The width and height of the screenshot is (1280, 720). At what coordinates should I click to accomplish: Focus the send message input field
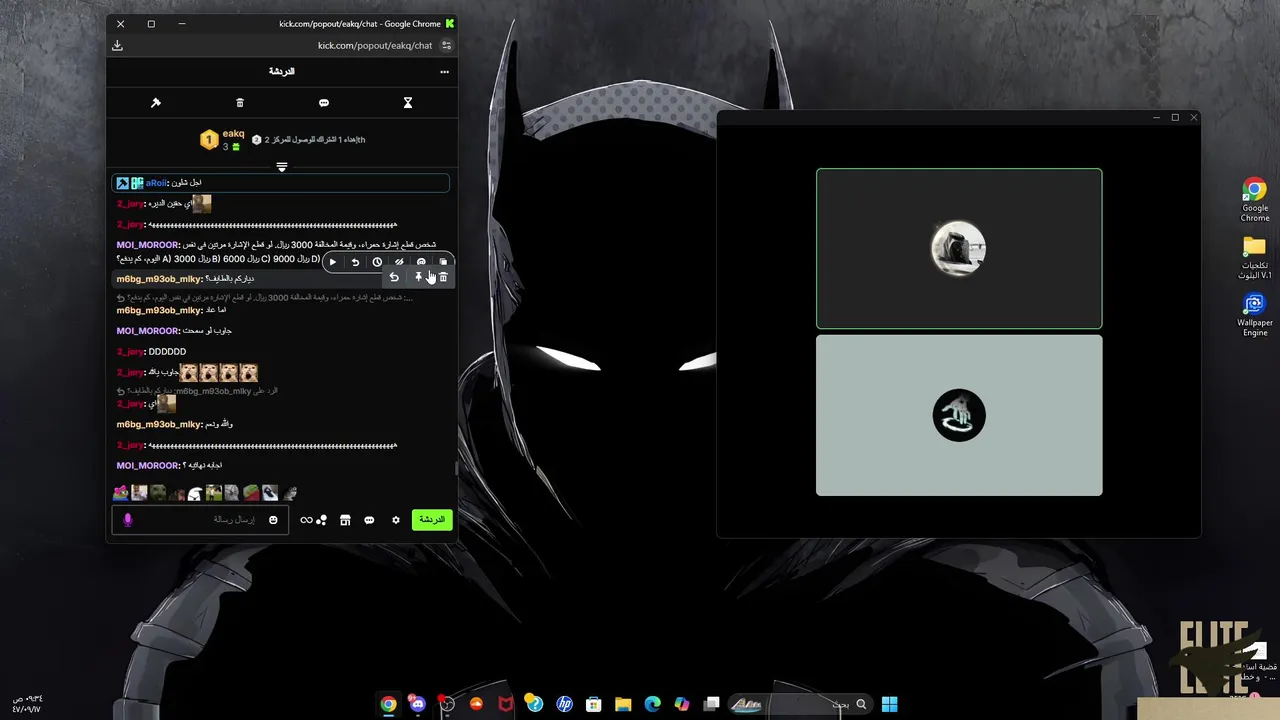tap(200, 520)
